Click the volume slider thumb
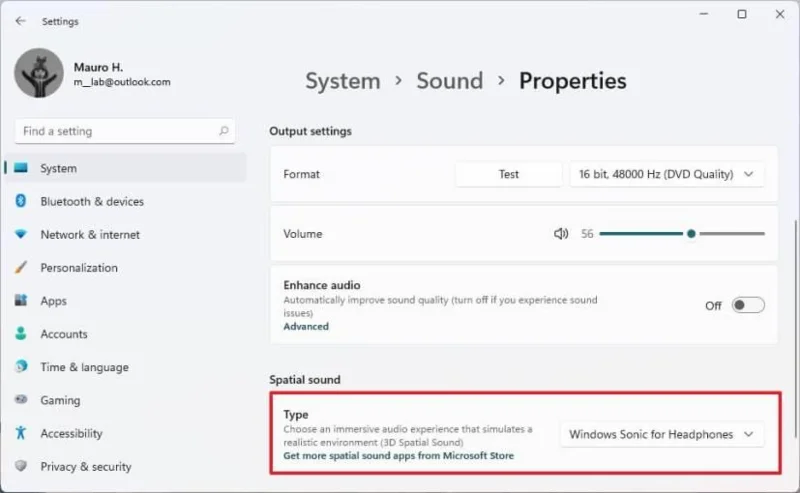This screenshot has height=493, width=800. click(x=691, y=234)
